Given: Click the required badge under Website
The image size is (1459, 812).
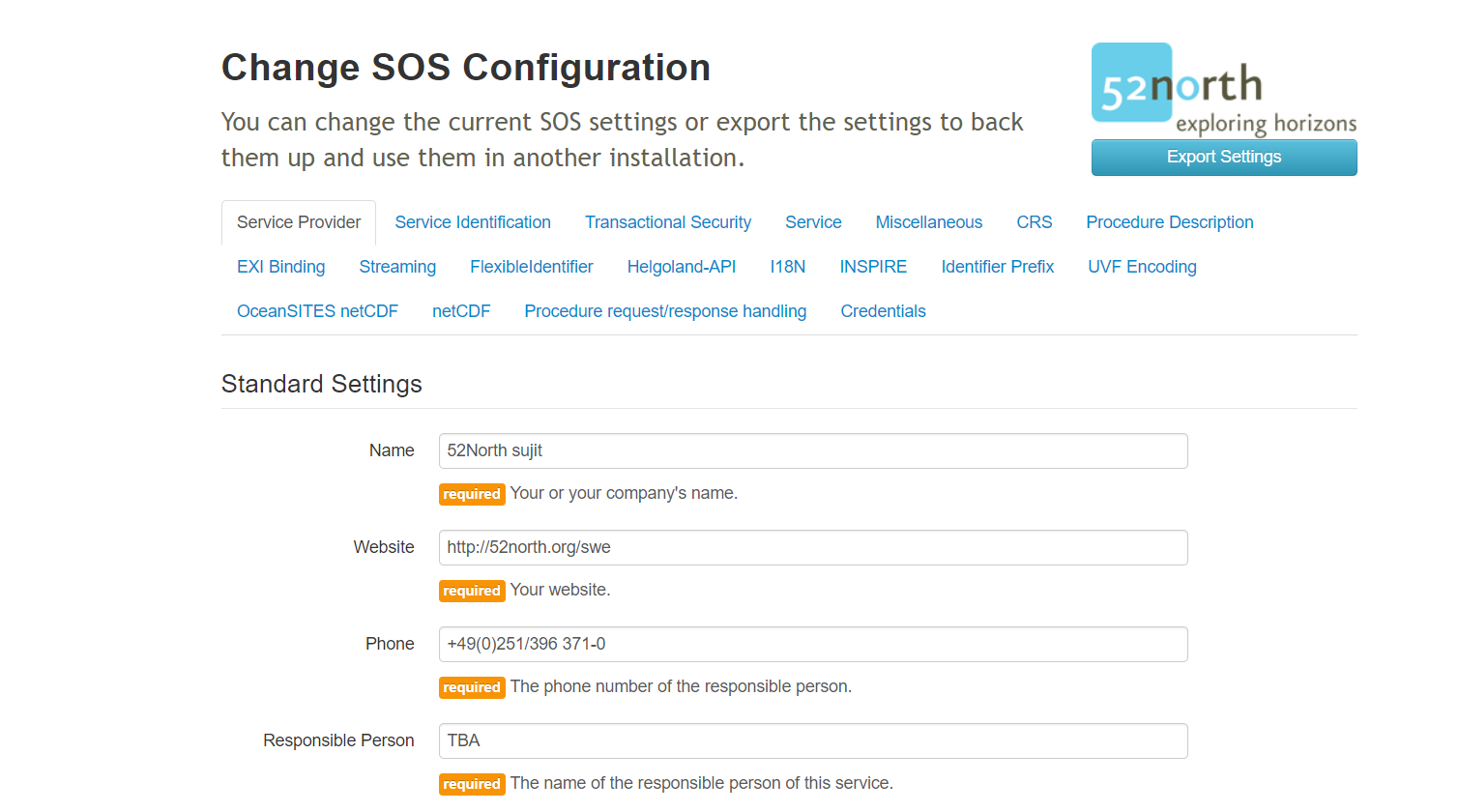Looking at the screenshot, I should pyautogui.click(x=472, y=591).
